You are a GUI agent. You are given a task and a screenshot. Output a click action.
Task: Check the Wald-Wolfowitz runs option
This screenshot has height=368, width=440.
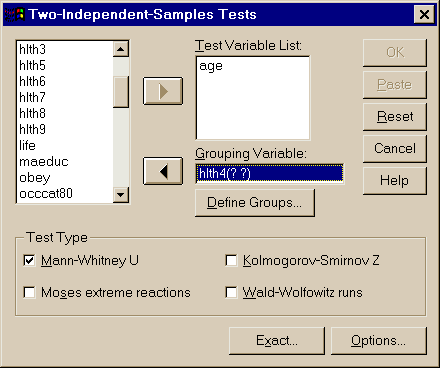(231, 292)
